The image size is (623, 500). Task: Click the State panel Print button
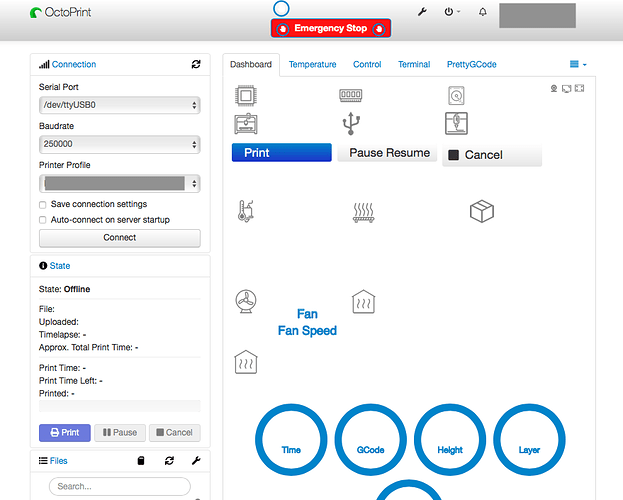pyautogui.click(x=65, y=432)
